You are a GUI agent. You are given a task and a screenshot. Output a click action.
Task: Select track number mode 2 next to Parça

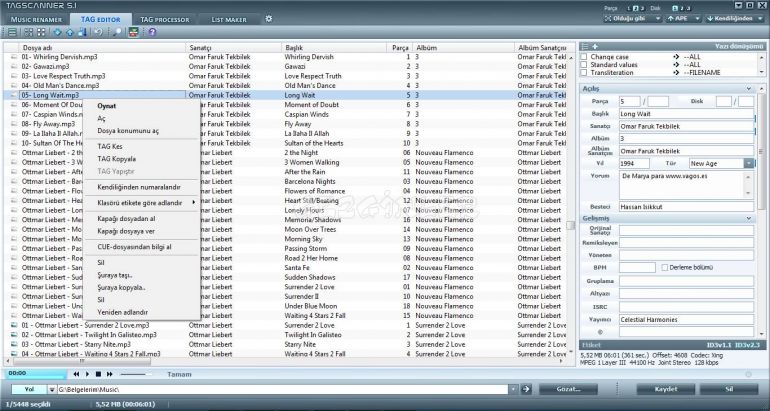point(635,8)
